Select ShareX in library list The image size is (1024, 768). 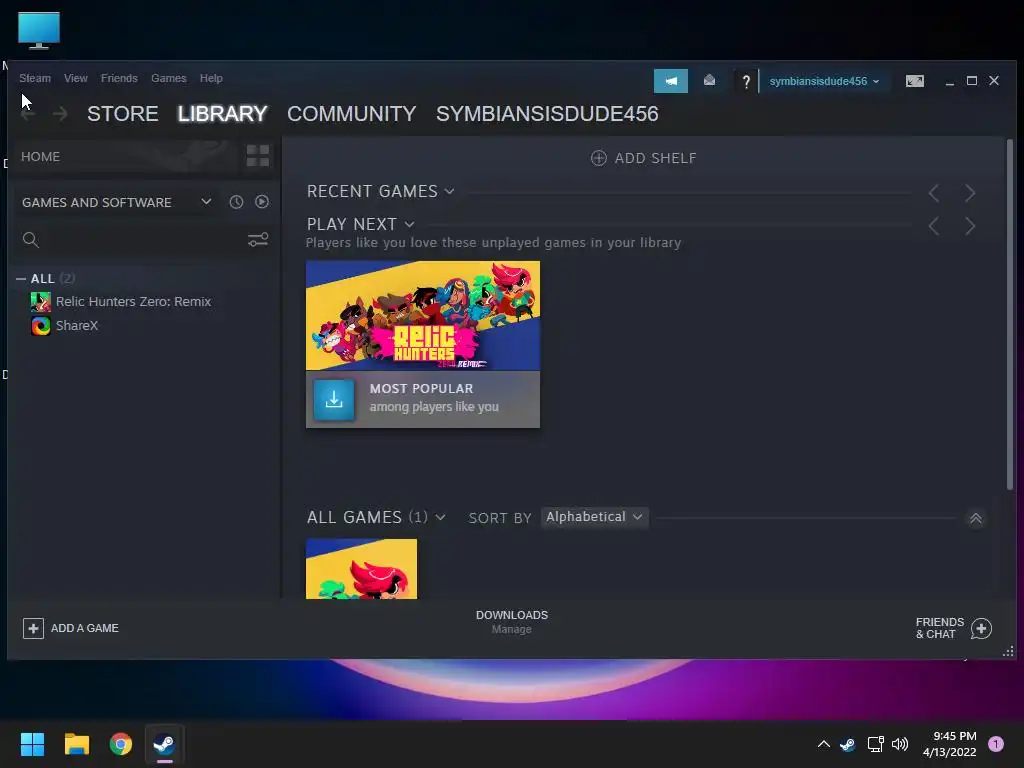click(x=77, y=325)
